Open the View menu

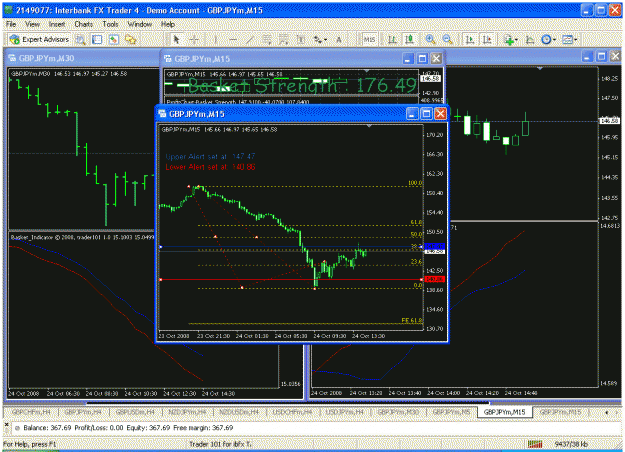(32, 24)
